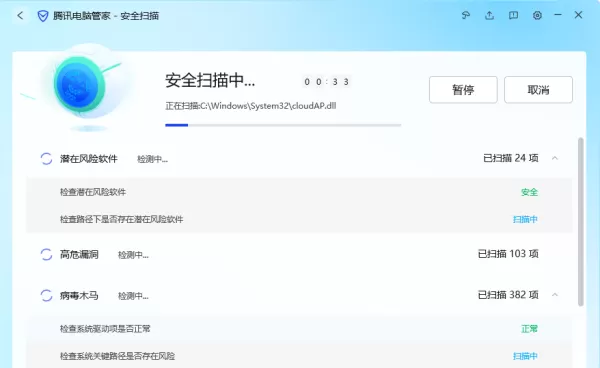Collapse the 病毒木马 section chevron
The image size is (600, 368).
pyautogui.click(x=555, y=295)
